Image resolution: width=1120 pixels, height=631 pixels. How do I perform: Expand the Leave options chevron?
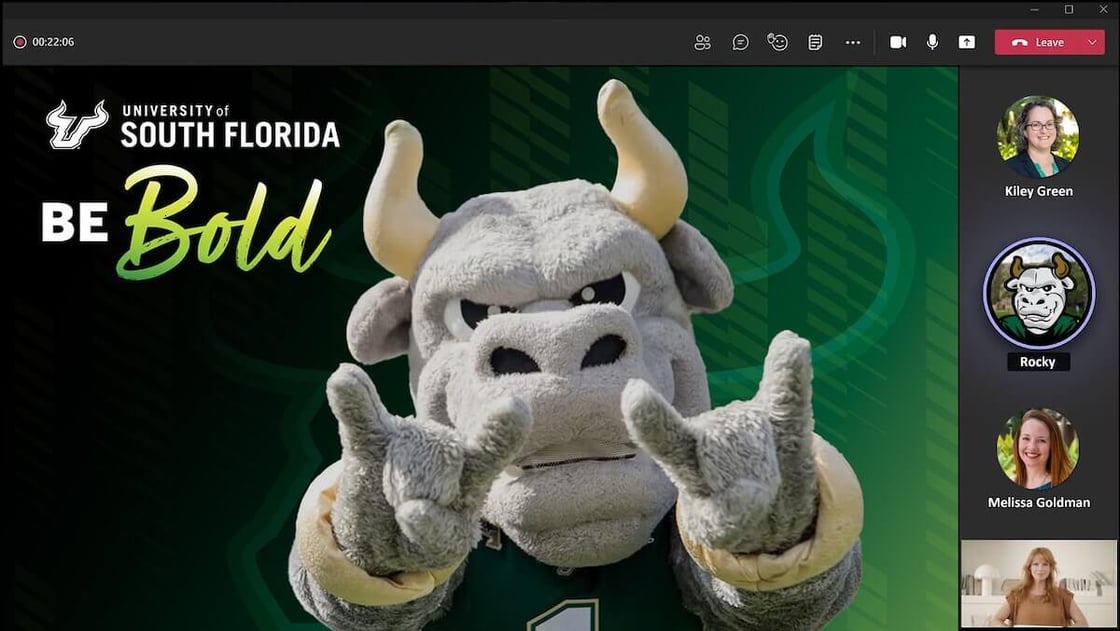pyautogui.click(x=1090, y=42)
